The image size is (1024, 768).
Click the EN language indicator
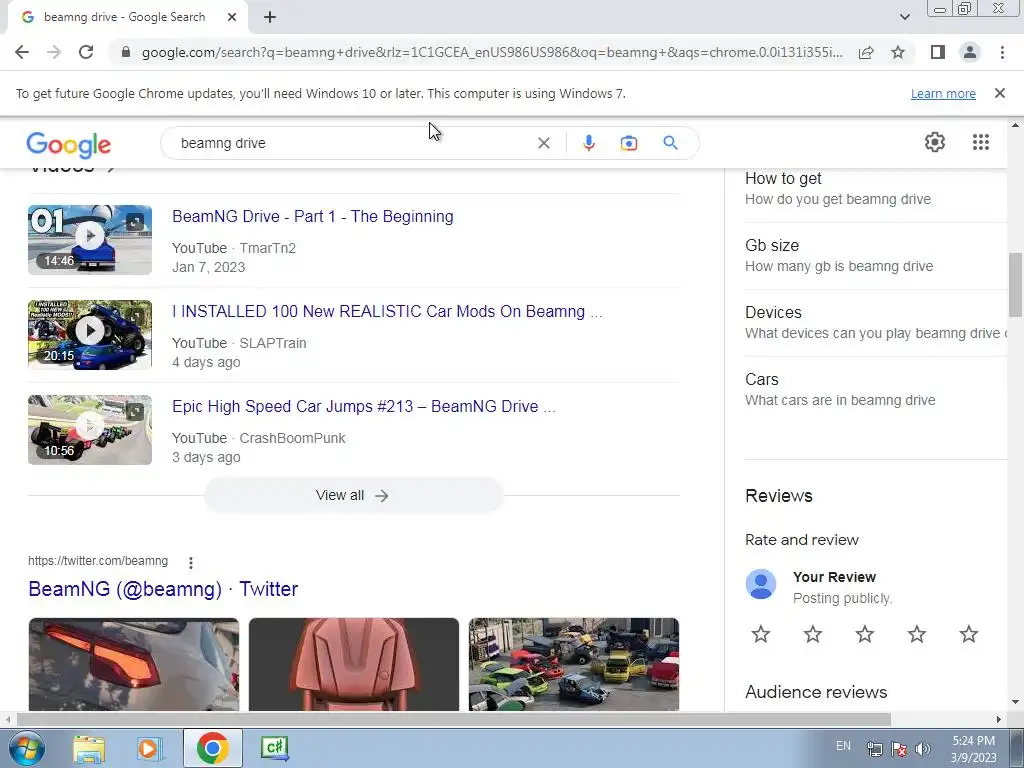[x=843, y=746]
